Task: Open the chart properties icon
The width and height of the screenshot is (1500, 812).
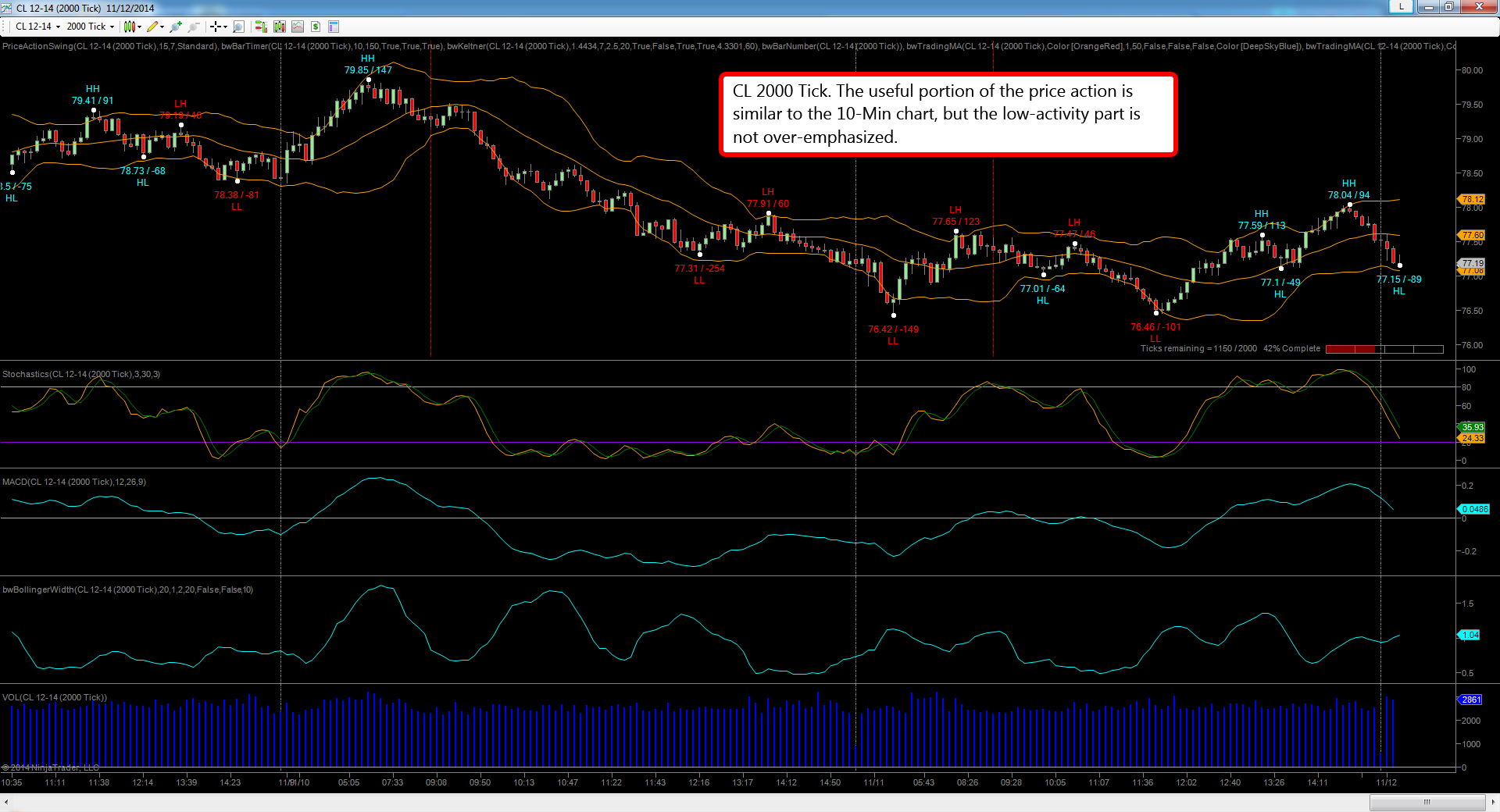Action: (334, 27)
